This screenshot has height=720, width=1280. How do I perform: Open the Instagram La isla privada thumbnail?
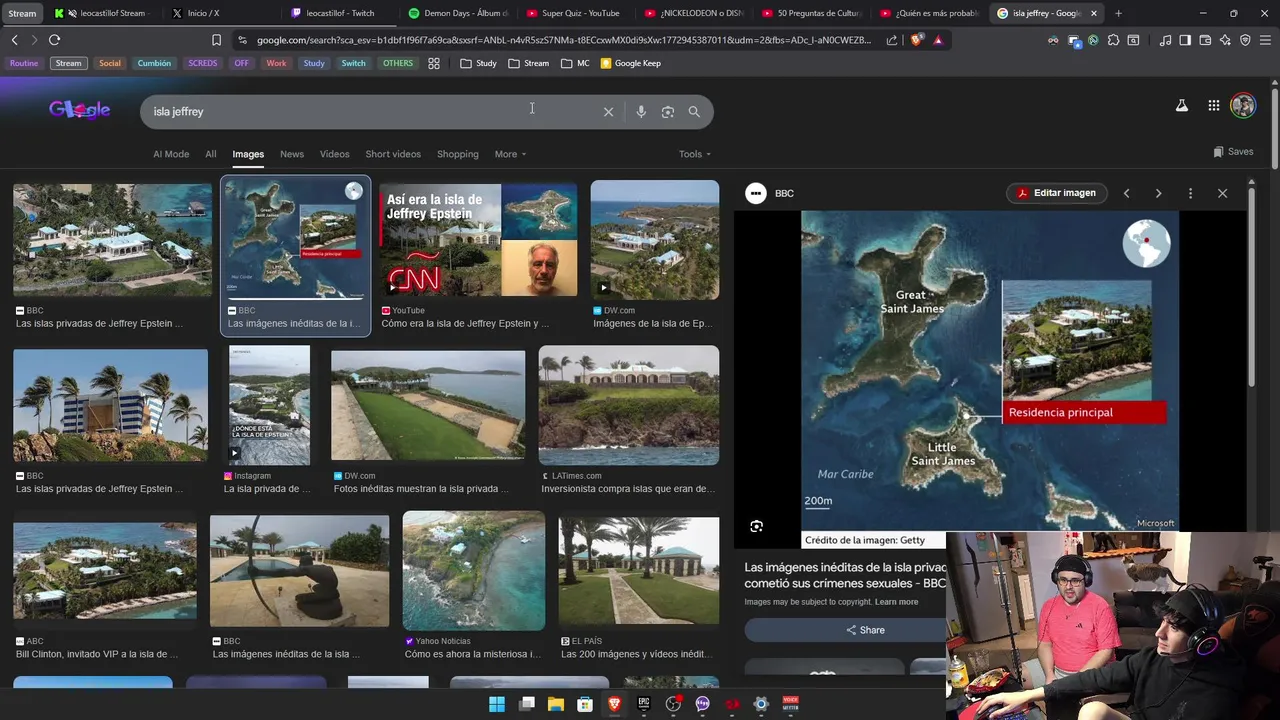coord(269,405)
